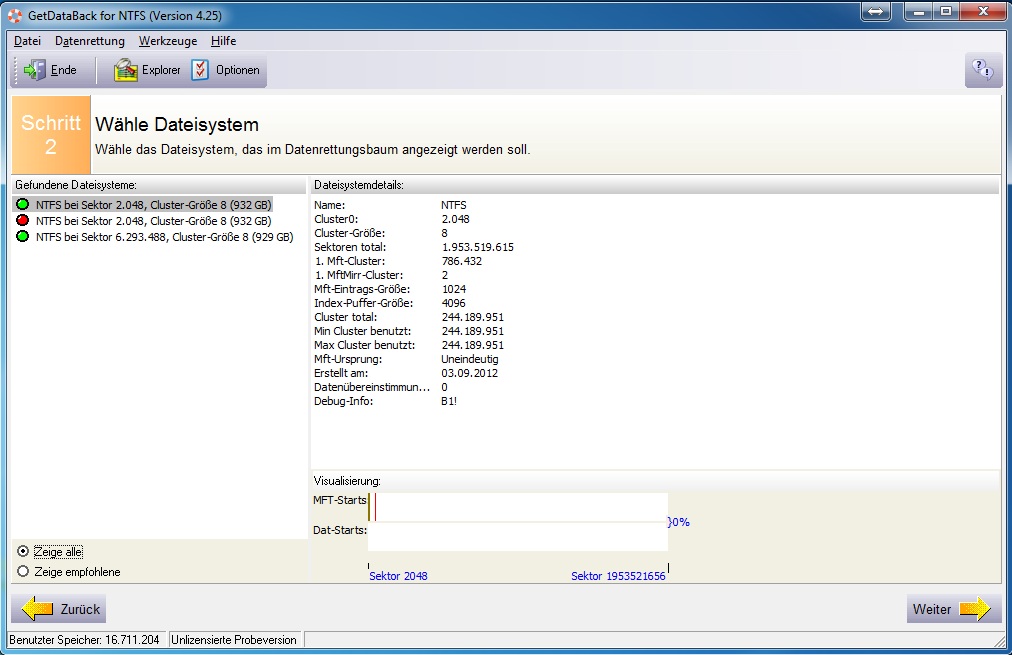Click the Optionen toolbar label
The image size is (1012, 655).
pyautogui.click(x=238, y=70)
